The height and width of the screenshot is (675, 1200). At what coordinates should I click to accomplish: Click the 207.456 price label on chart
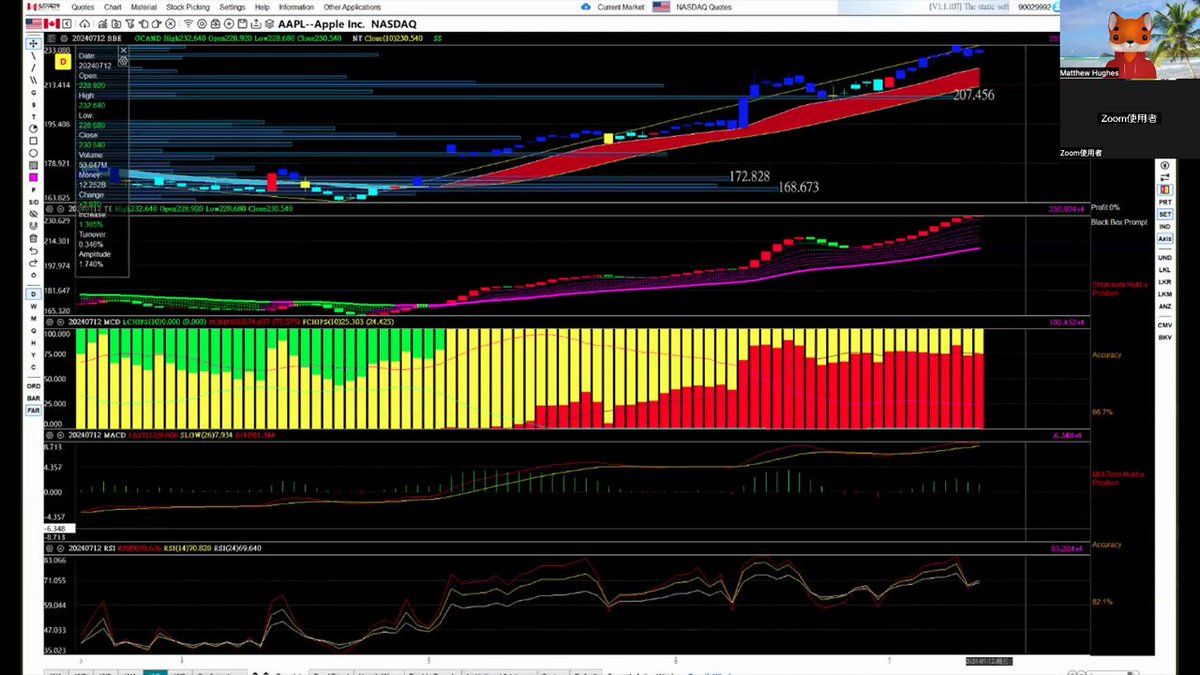(973, 94)
